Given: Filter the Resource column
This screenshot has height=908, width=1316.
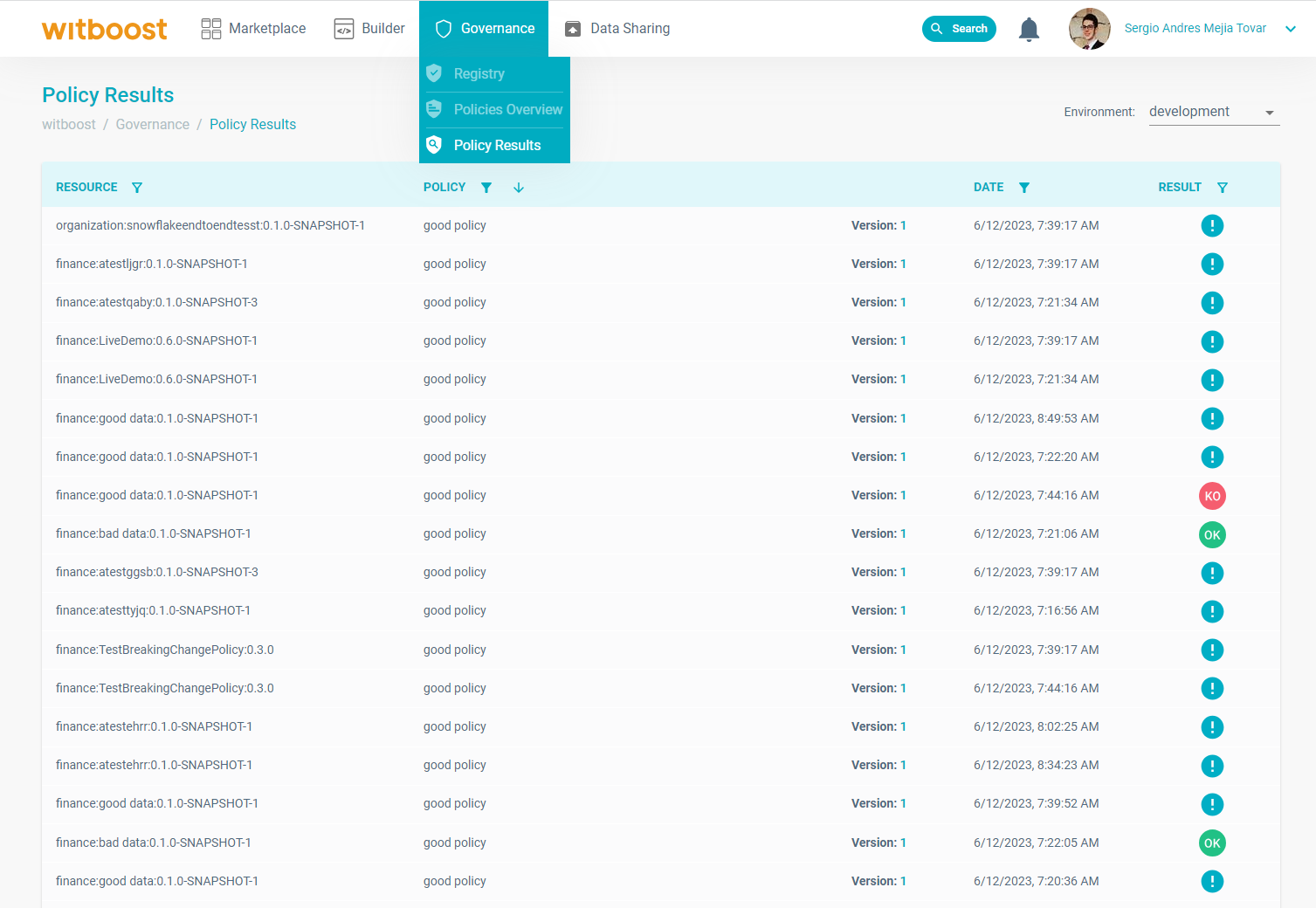Looking at the screenshot, I should click(137, 188).
